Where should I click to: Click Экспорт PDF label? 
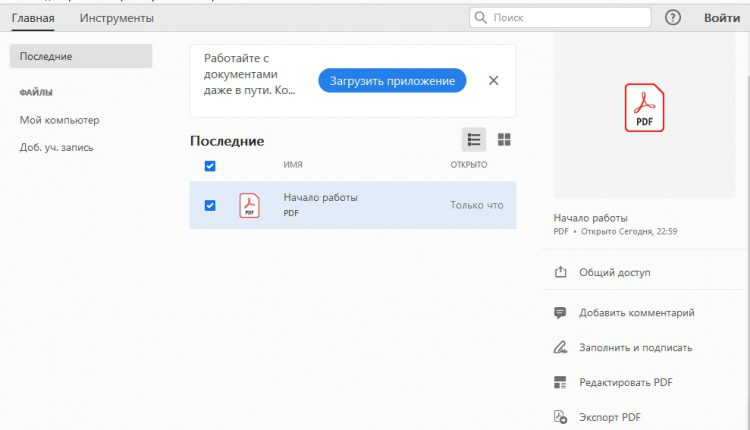[610, 417]
